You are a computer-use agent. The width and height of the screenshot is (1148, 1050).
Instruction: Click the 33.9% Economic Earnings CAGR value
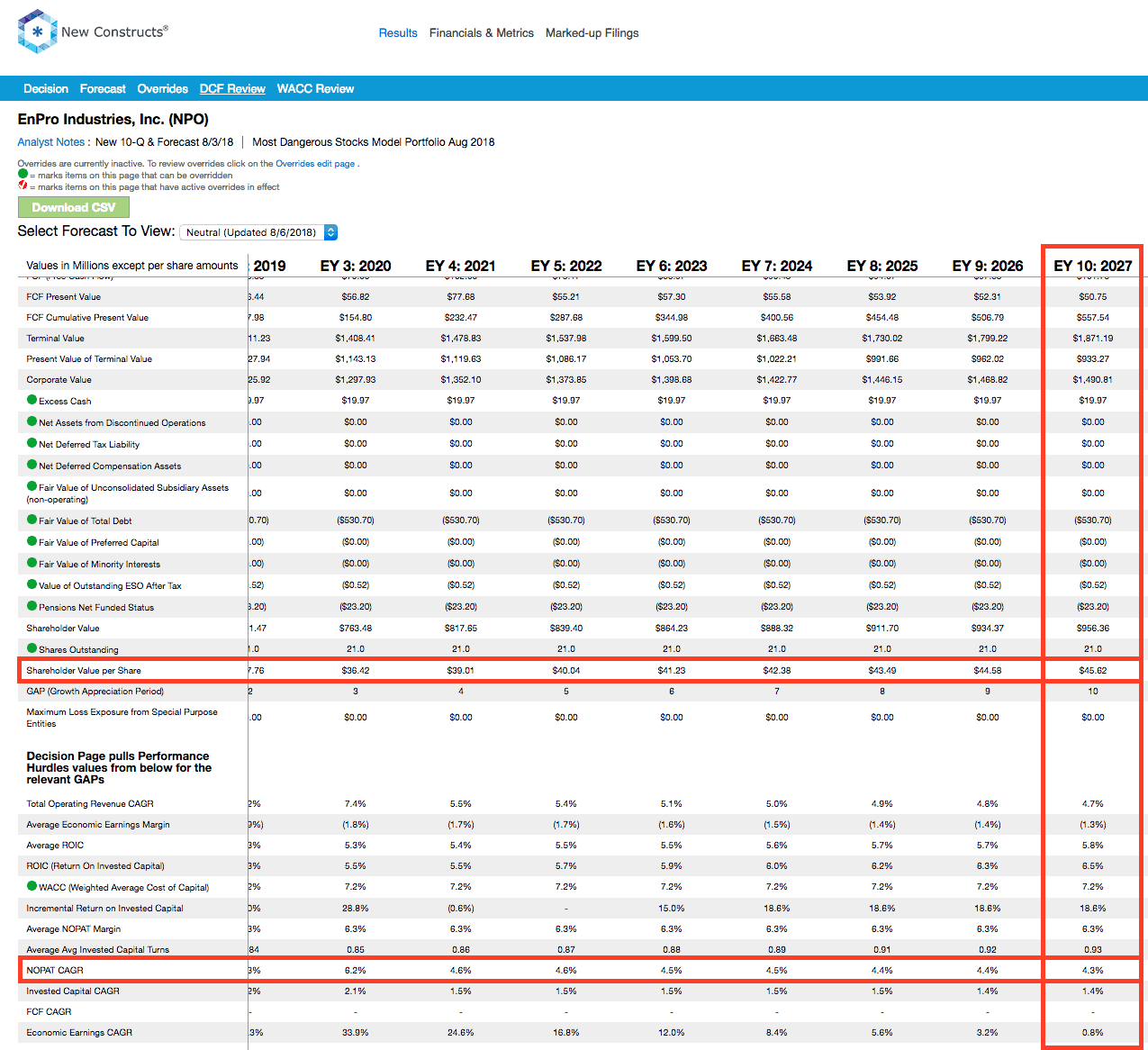356,1032
